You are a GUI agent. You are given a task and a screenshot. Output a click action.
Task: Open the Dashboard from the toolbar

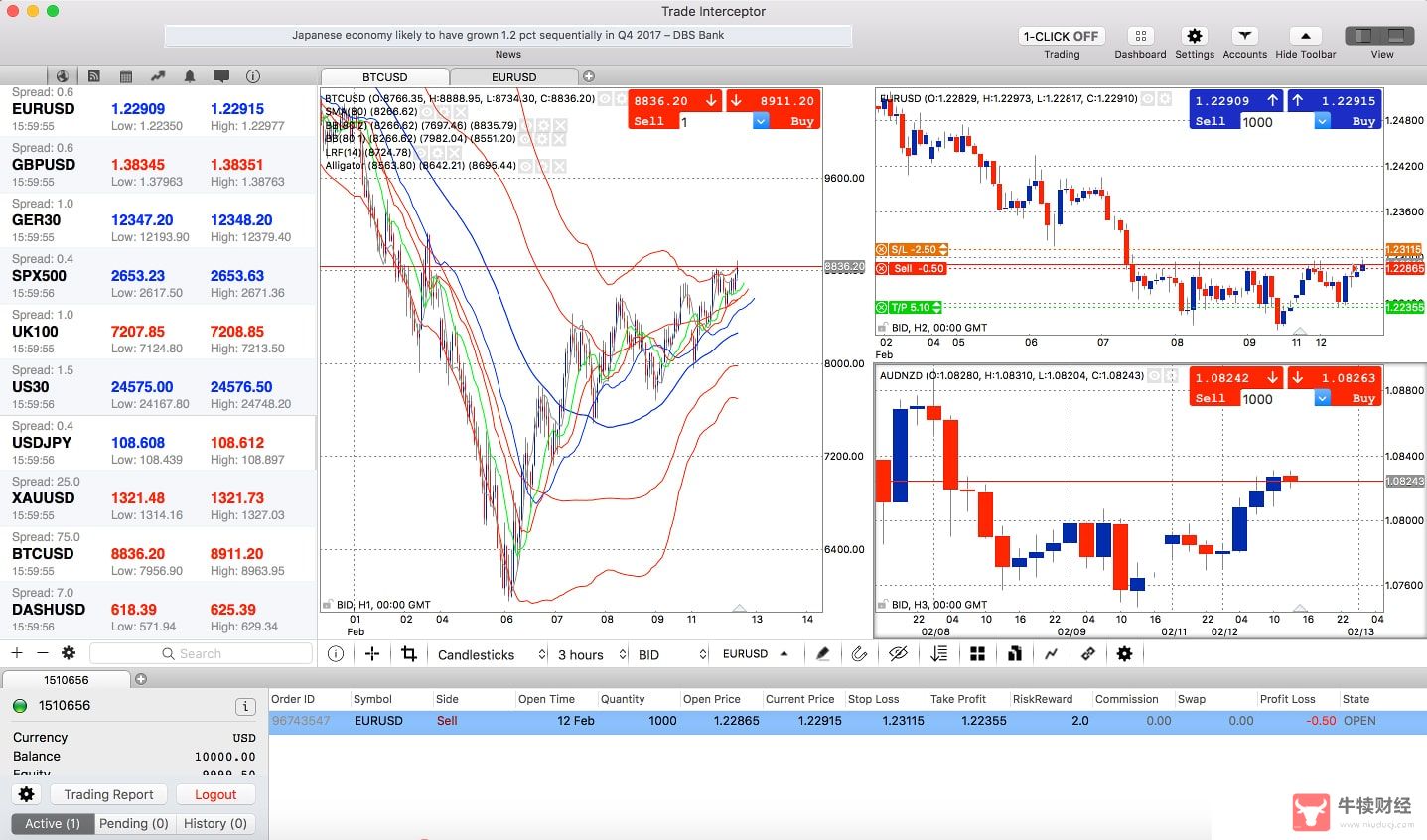[1140, 36]
